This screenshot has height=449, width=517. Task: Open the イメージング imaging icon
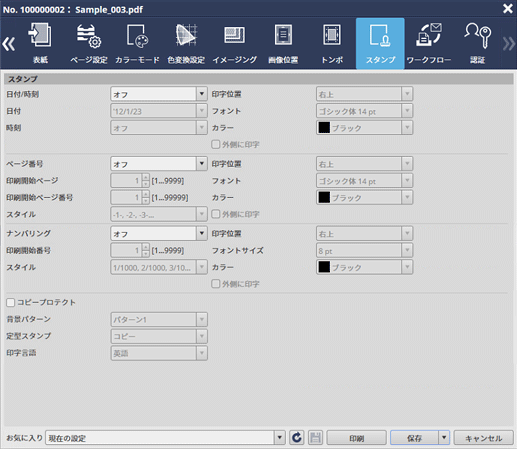(235, 43)
